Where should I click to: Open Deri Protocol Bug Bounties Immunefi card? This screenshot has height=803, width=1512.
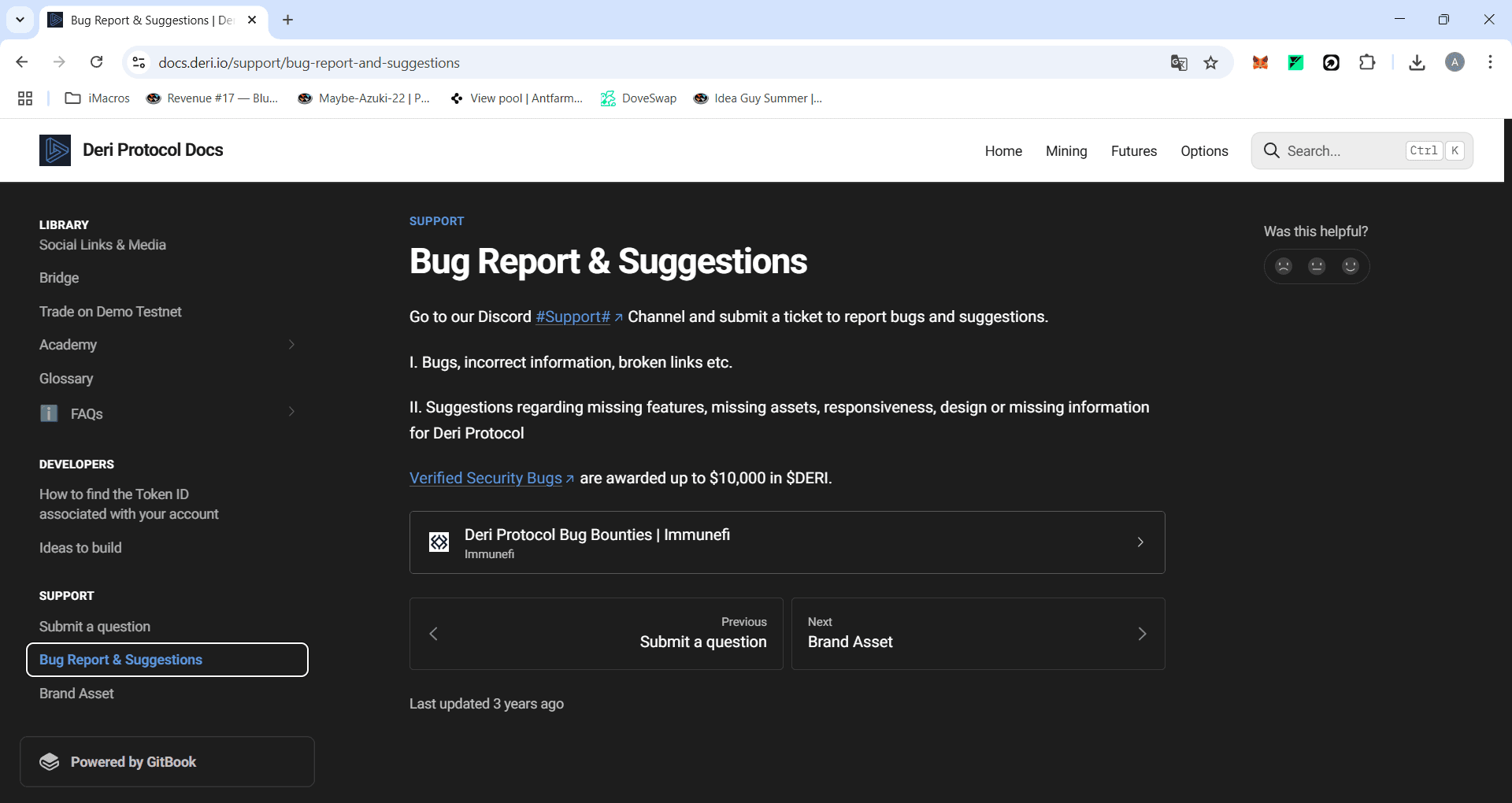pos(787,542)
